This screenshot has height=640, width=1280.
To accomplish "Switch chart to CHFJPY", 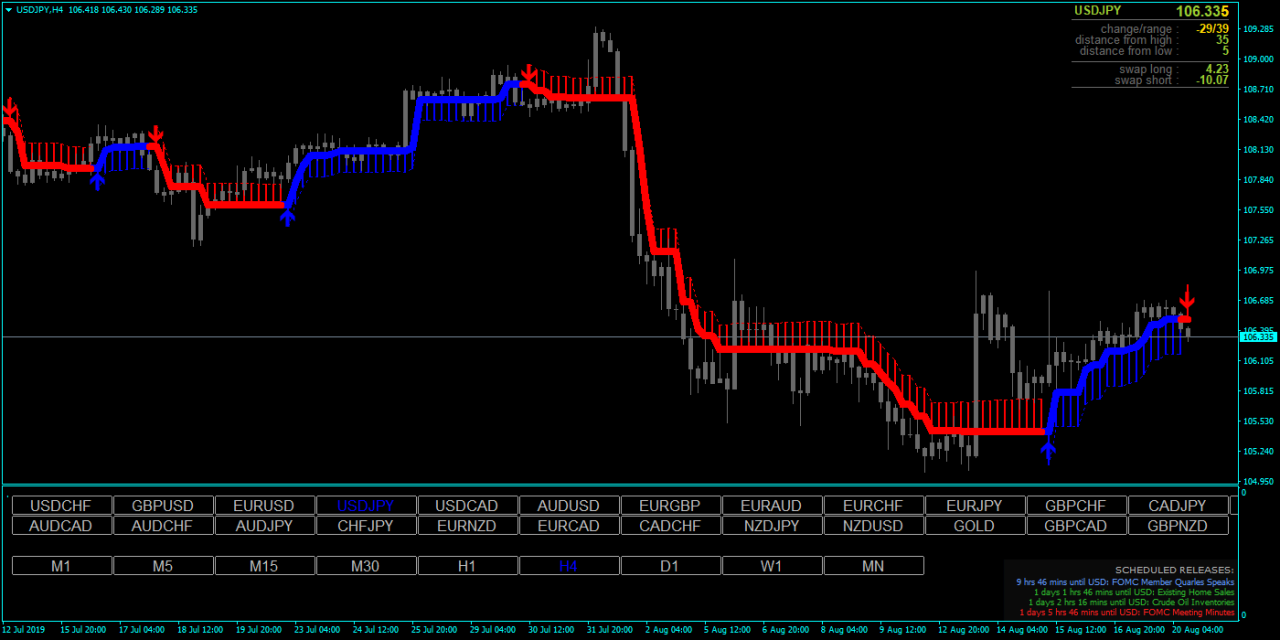I will tap(366, 526).
